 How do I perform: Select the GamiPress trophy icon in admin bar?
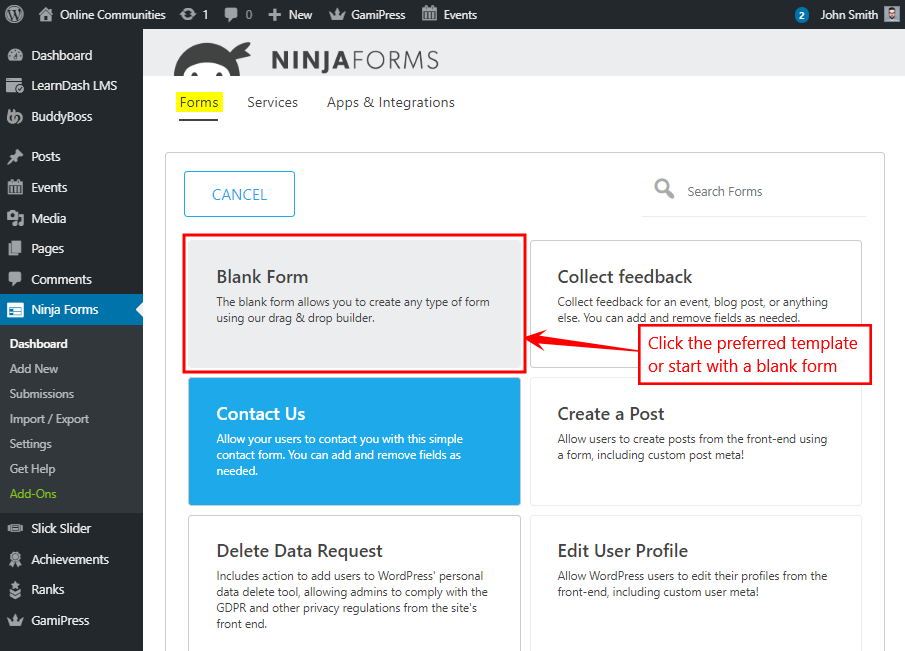(335, 14)
